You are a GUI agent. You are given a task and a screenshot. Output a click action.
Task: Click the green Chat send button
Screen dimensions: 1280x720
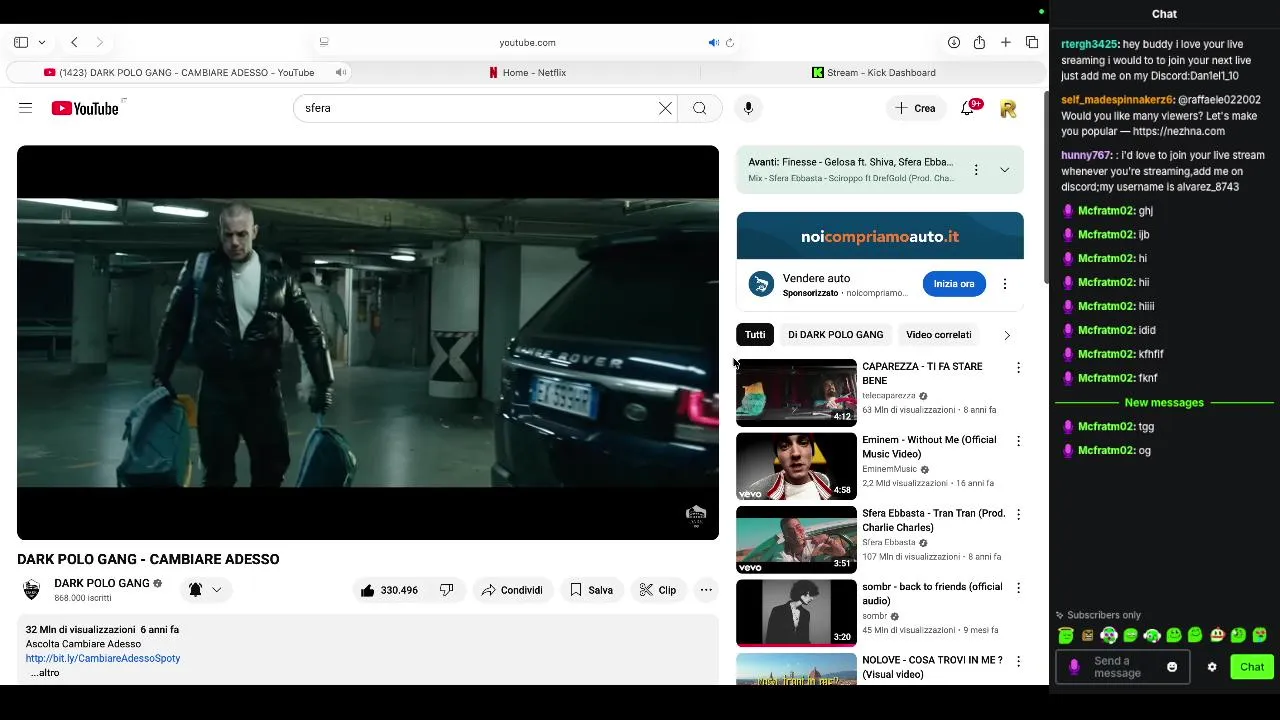1252,667
